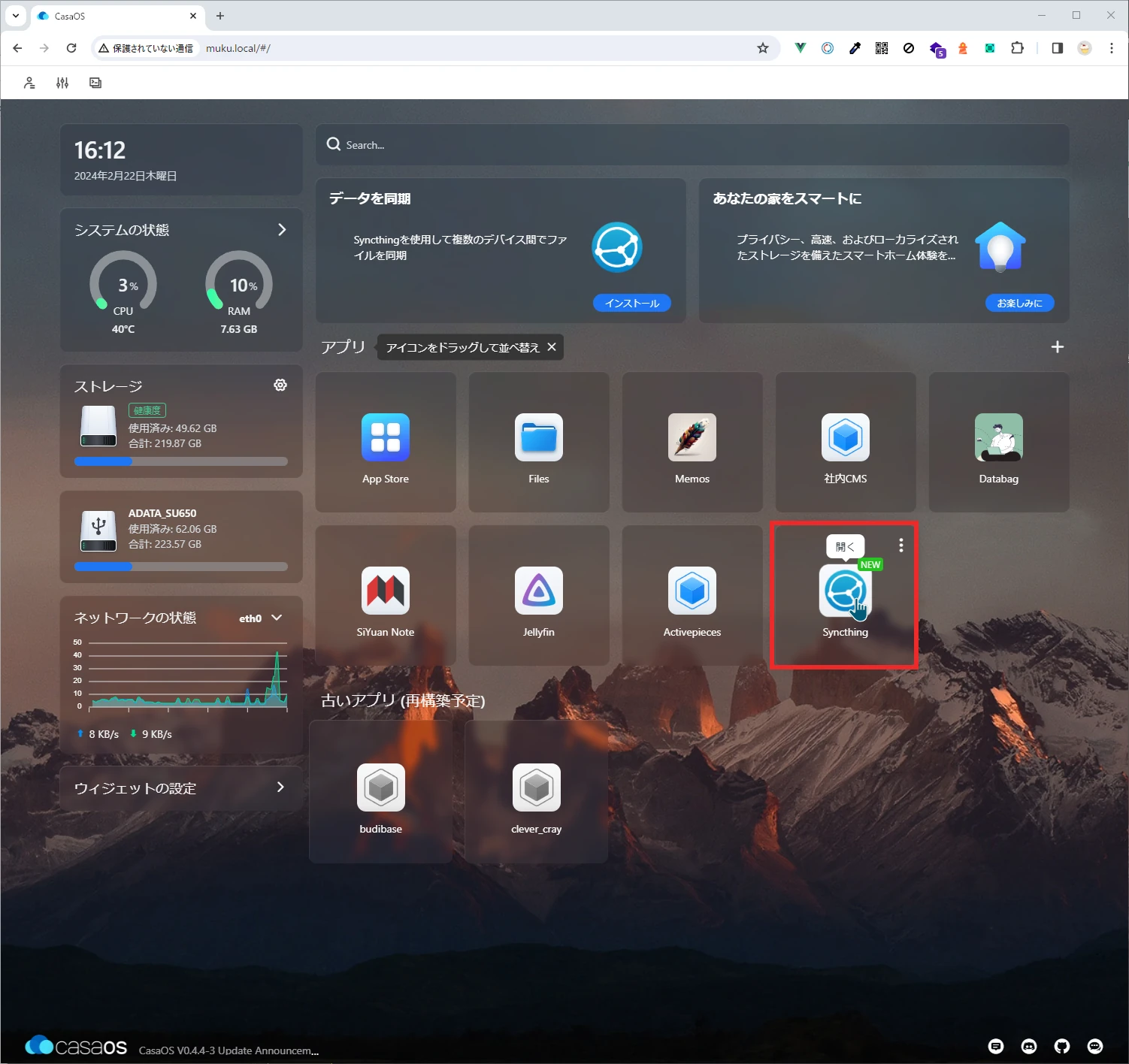1129x1064 pixels.
Task: Open the terminal icon in the top bar
Action: (x=95, y=83)
